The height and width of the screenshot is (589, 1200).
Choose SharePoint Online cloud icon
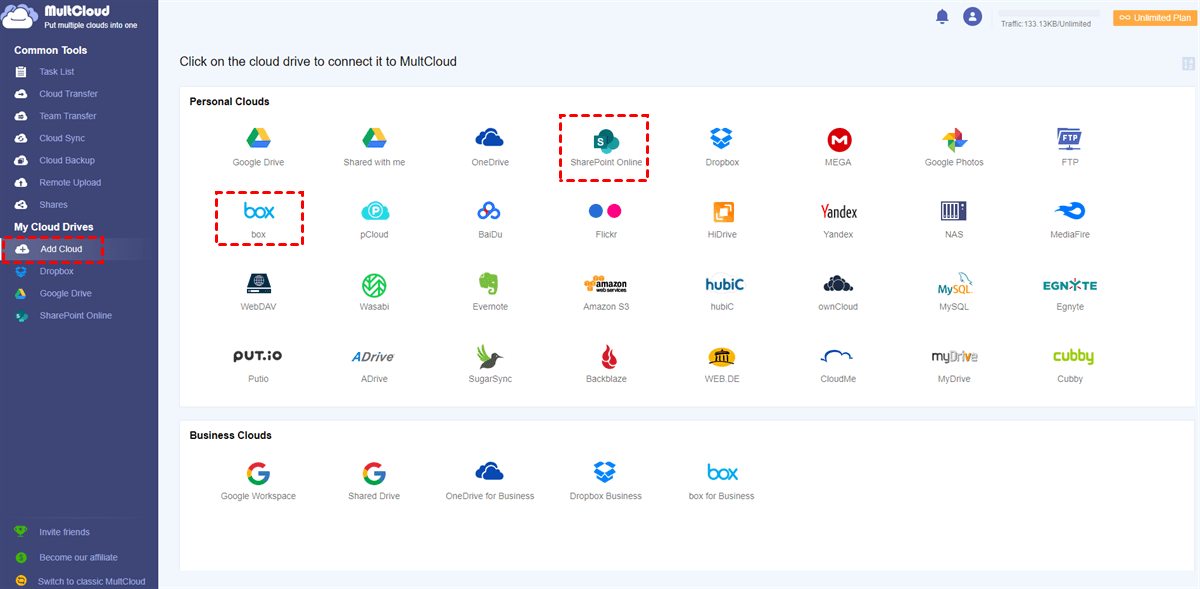click(606, 146)
